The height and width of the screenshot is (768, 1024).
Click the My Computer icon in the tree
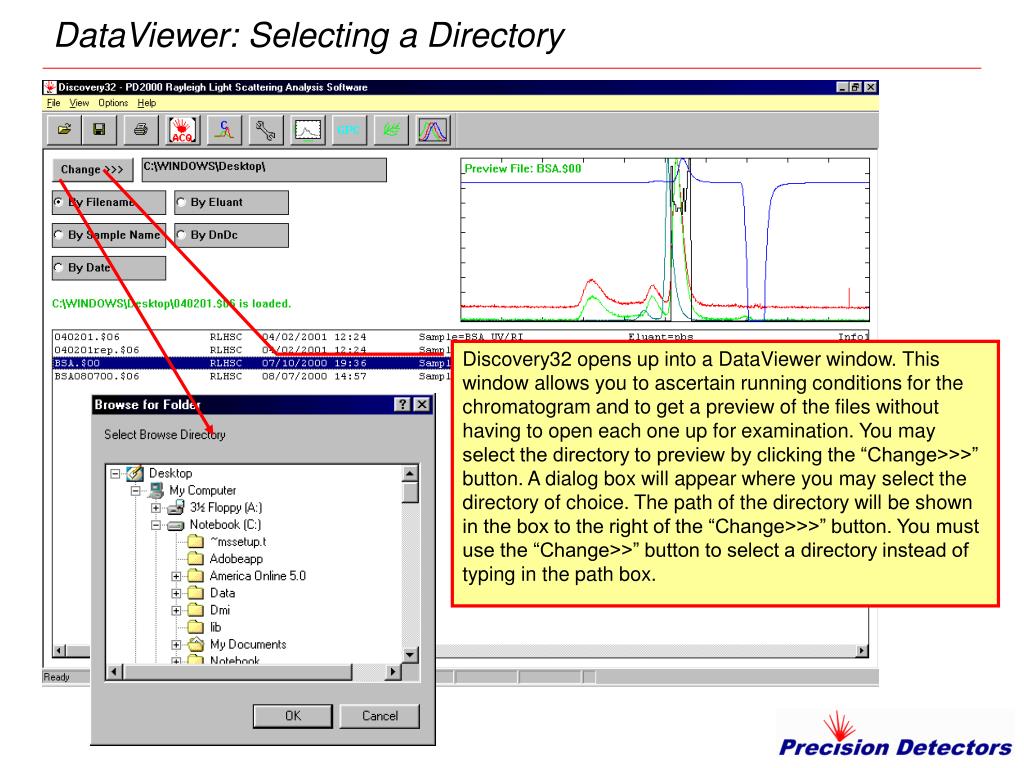click(156, 490)
